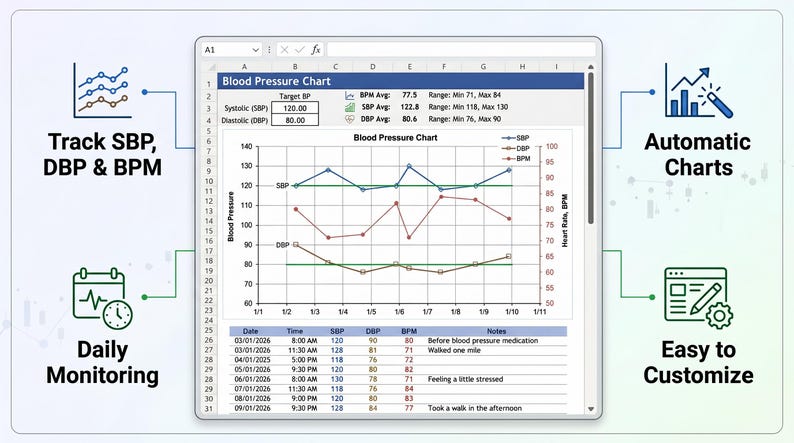Select row header 31
The image size is (794, 443).
pyautogui.click(x=209, y=408)
